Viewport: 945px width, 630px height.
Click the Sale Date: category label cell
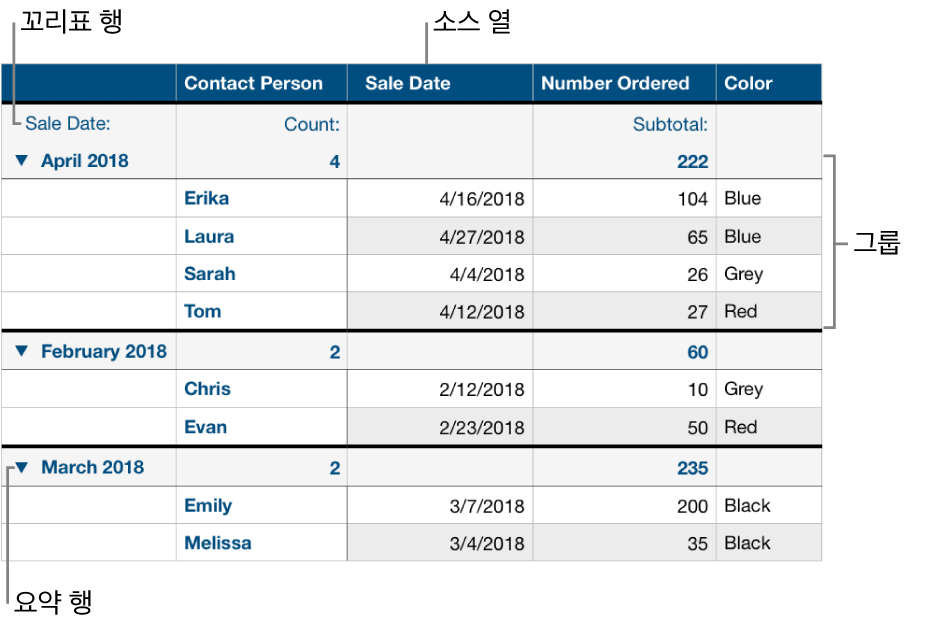click(x=68, y=124)
